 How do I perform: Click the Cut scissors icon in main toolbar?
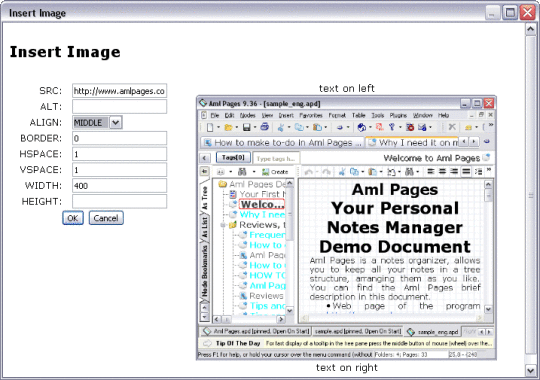[281, 127]
